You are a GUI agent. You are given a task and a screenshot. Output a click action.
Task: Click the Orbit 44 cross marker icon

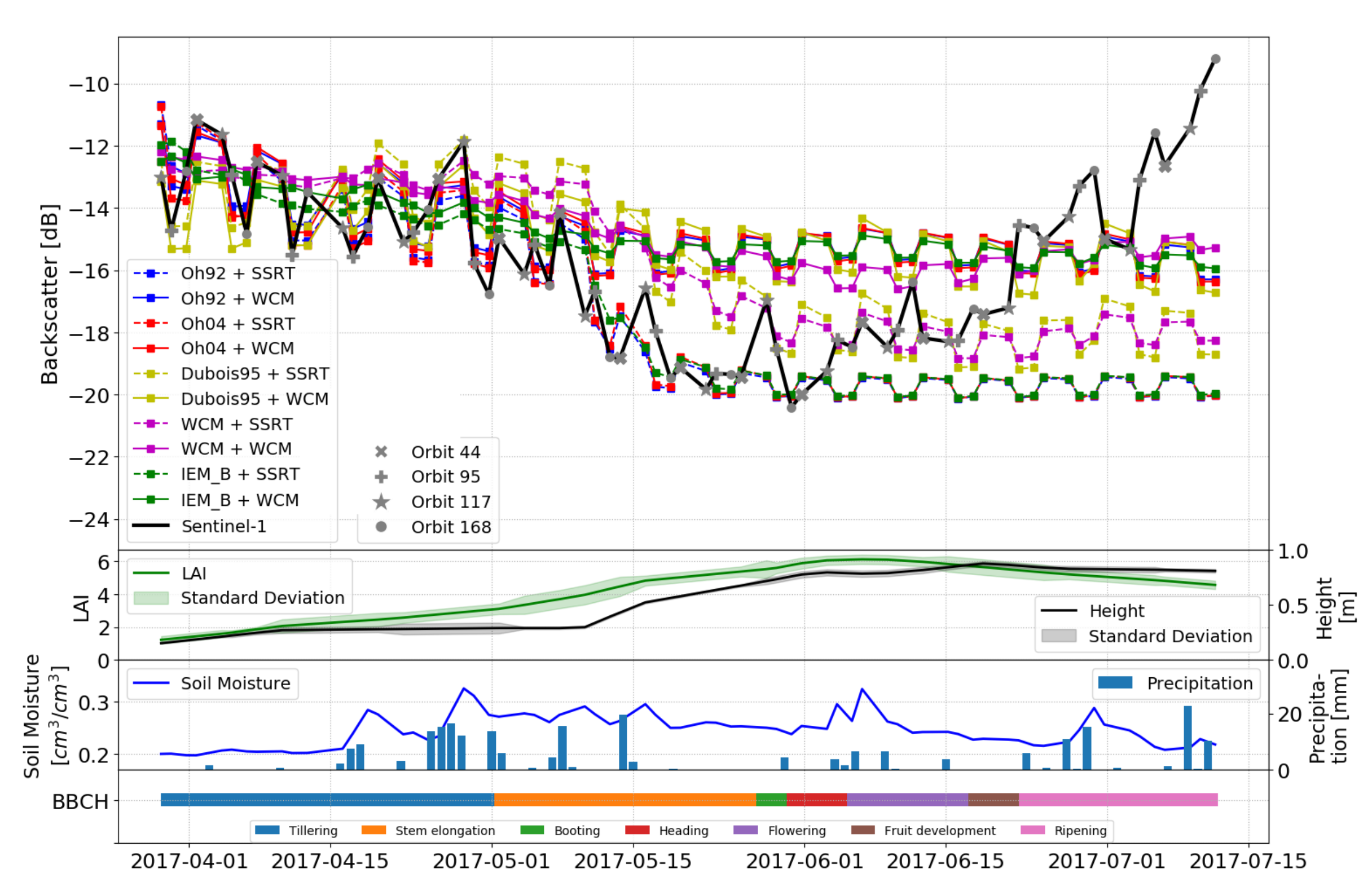(x=381, y=452)
